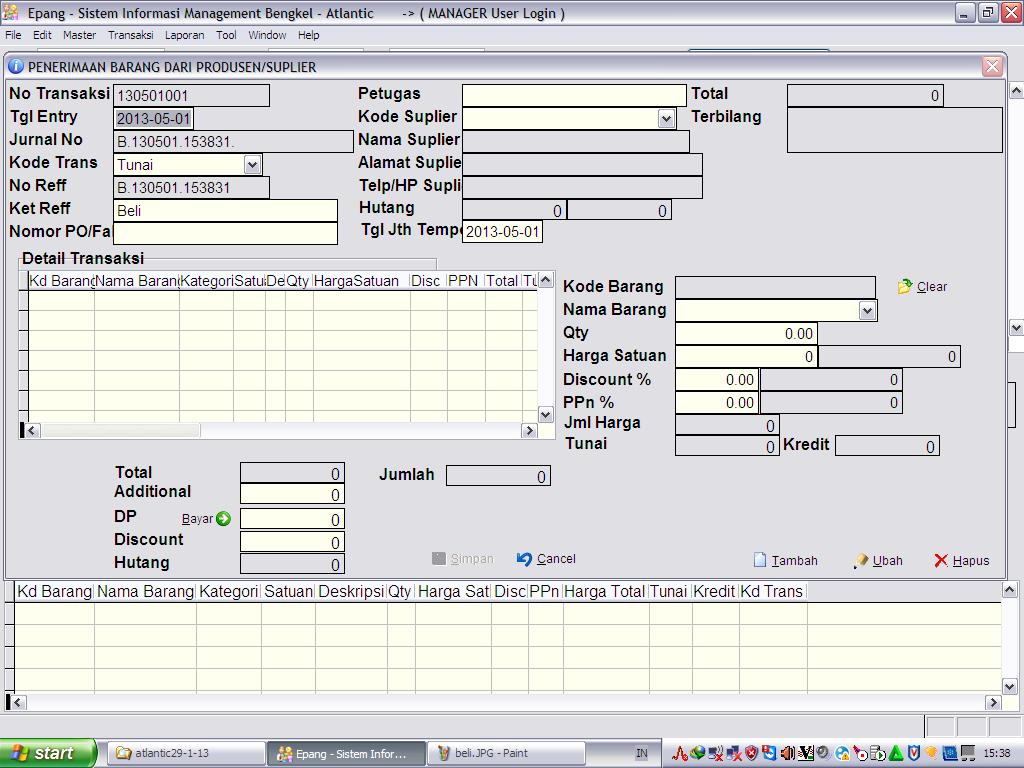Click the Windows start button

tap(48, 753)
